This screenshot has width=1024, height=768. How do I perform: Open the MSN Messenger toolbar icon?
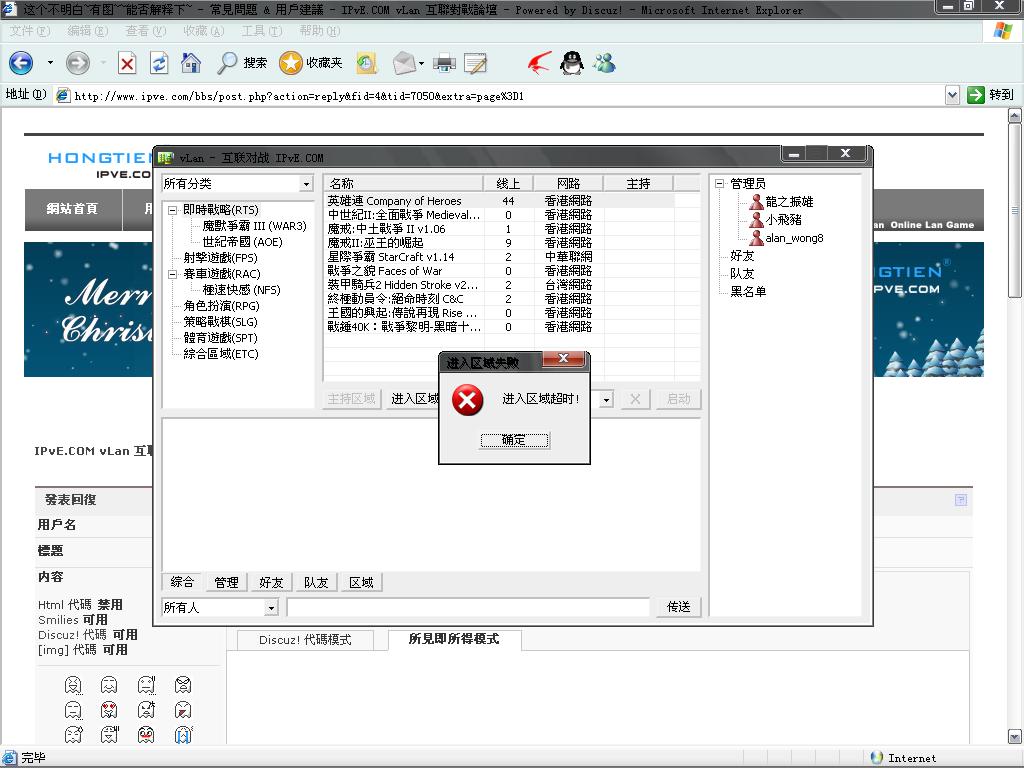pyautogui.click(x=604, y=63)
